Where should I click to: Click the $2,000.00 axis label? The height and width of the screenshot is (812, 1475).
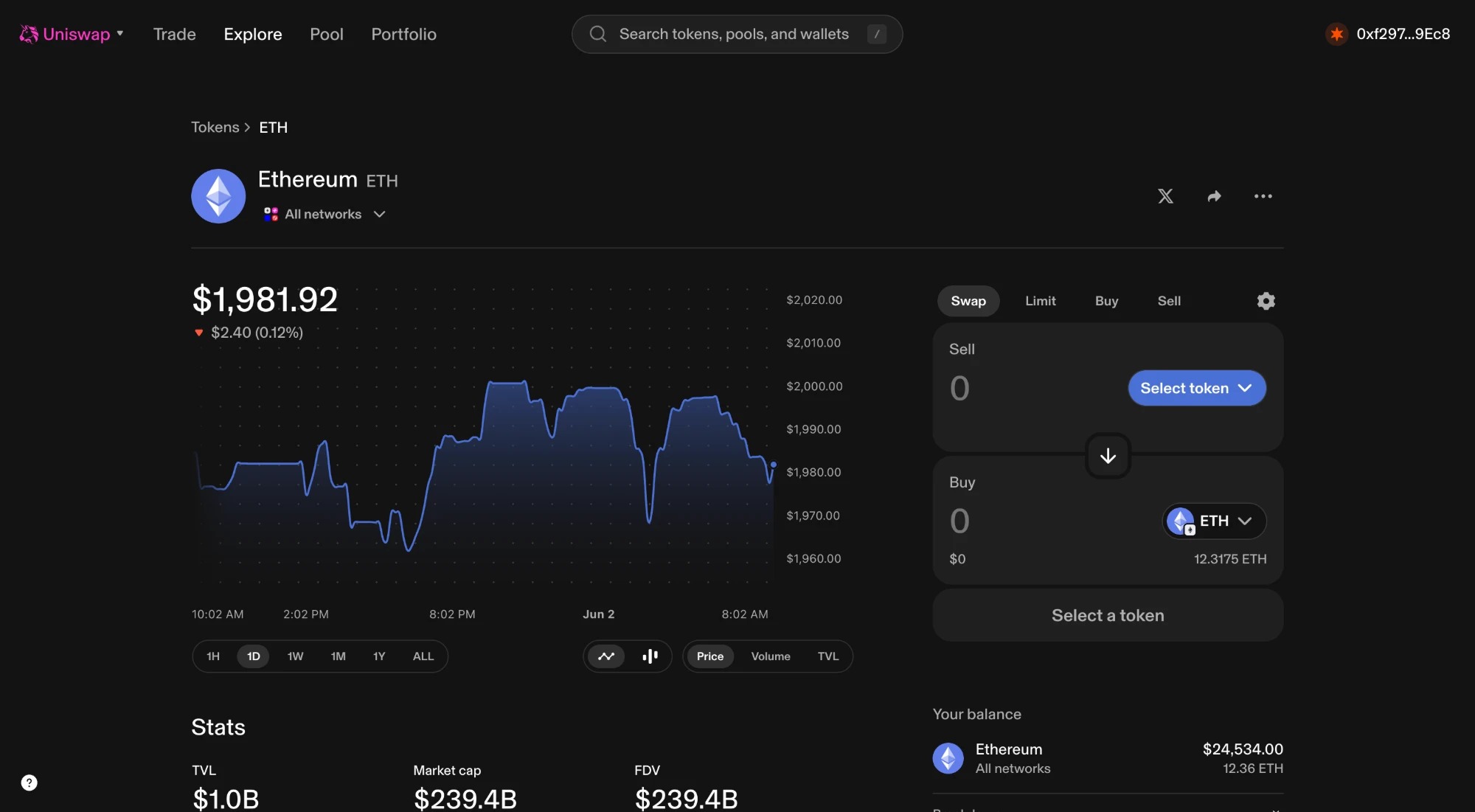[x=814, y=386]
